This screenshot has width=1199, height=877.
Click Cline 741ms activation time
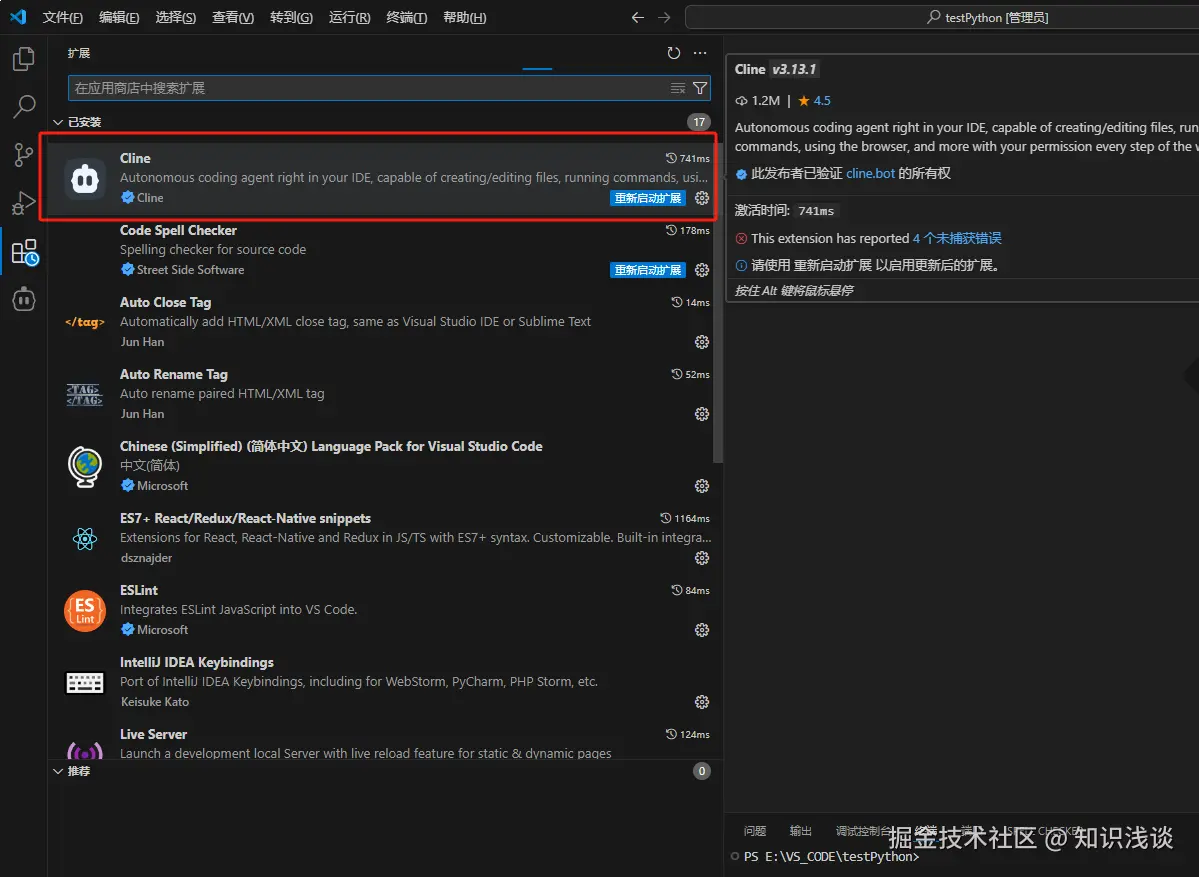tap(687, 158)
